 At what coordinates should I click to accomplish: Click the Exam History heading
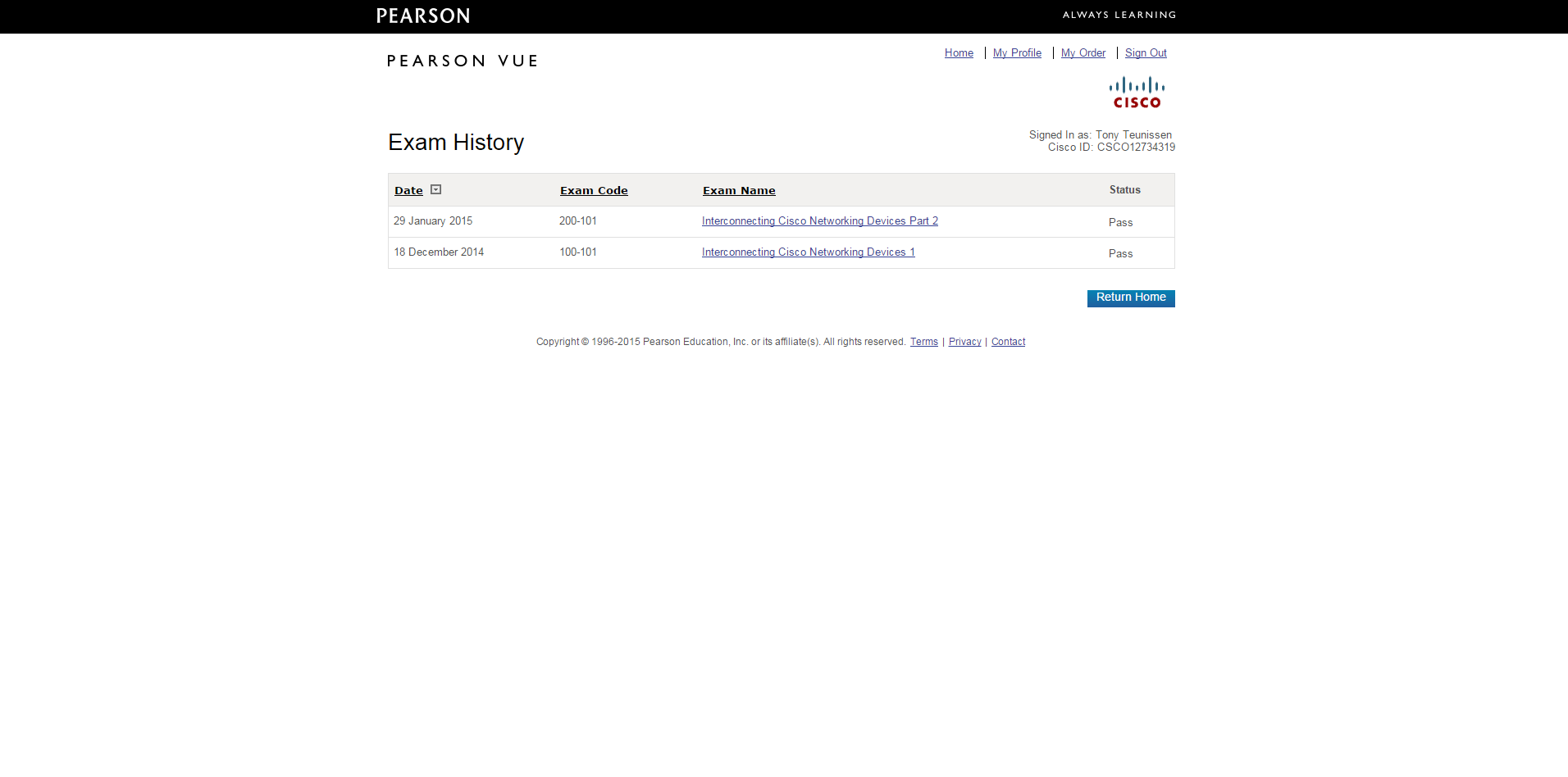(x=456, y=143)
